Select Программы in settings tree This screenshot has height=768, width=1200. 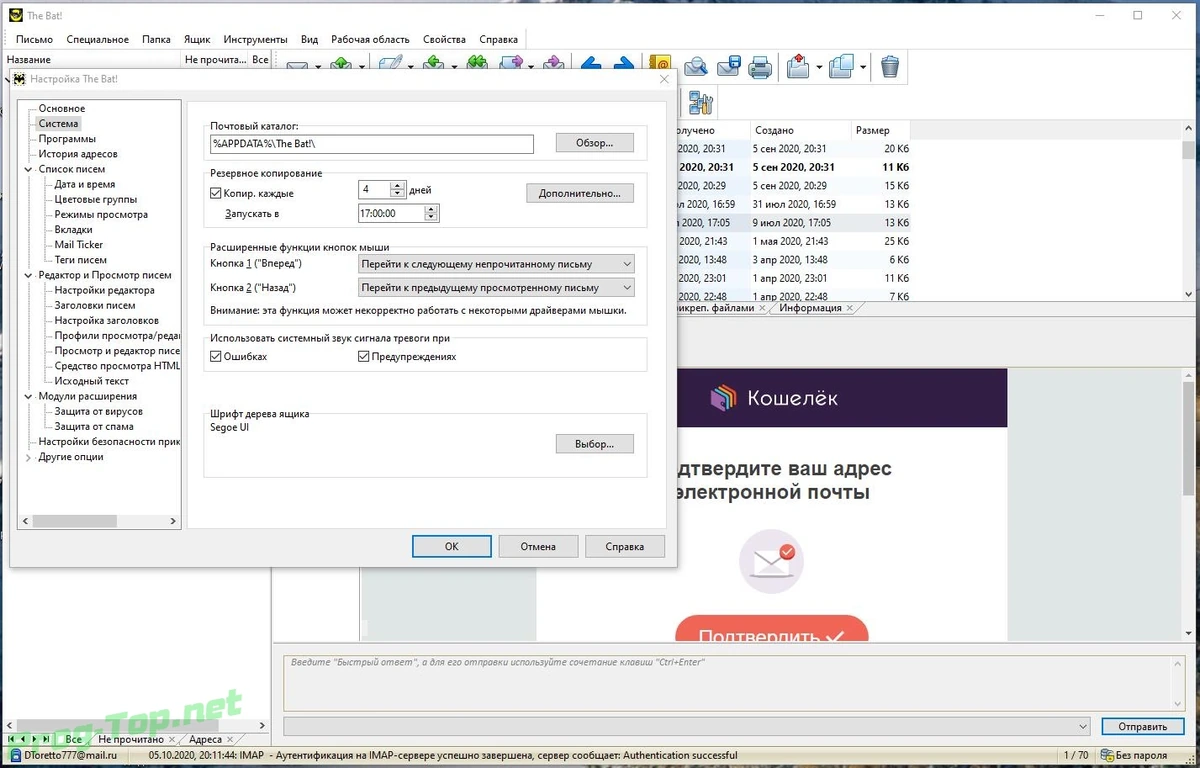pos(67,139)
